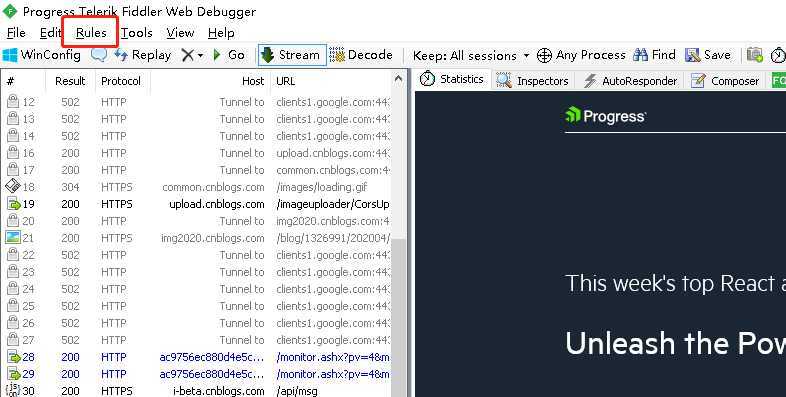The height and width of the screenshot is (397, 786).
Task: Select session 14 lock icon
Action: (x=13, y=136)
